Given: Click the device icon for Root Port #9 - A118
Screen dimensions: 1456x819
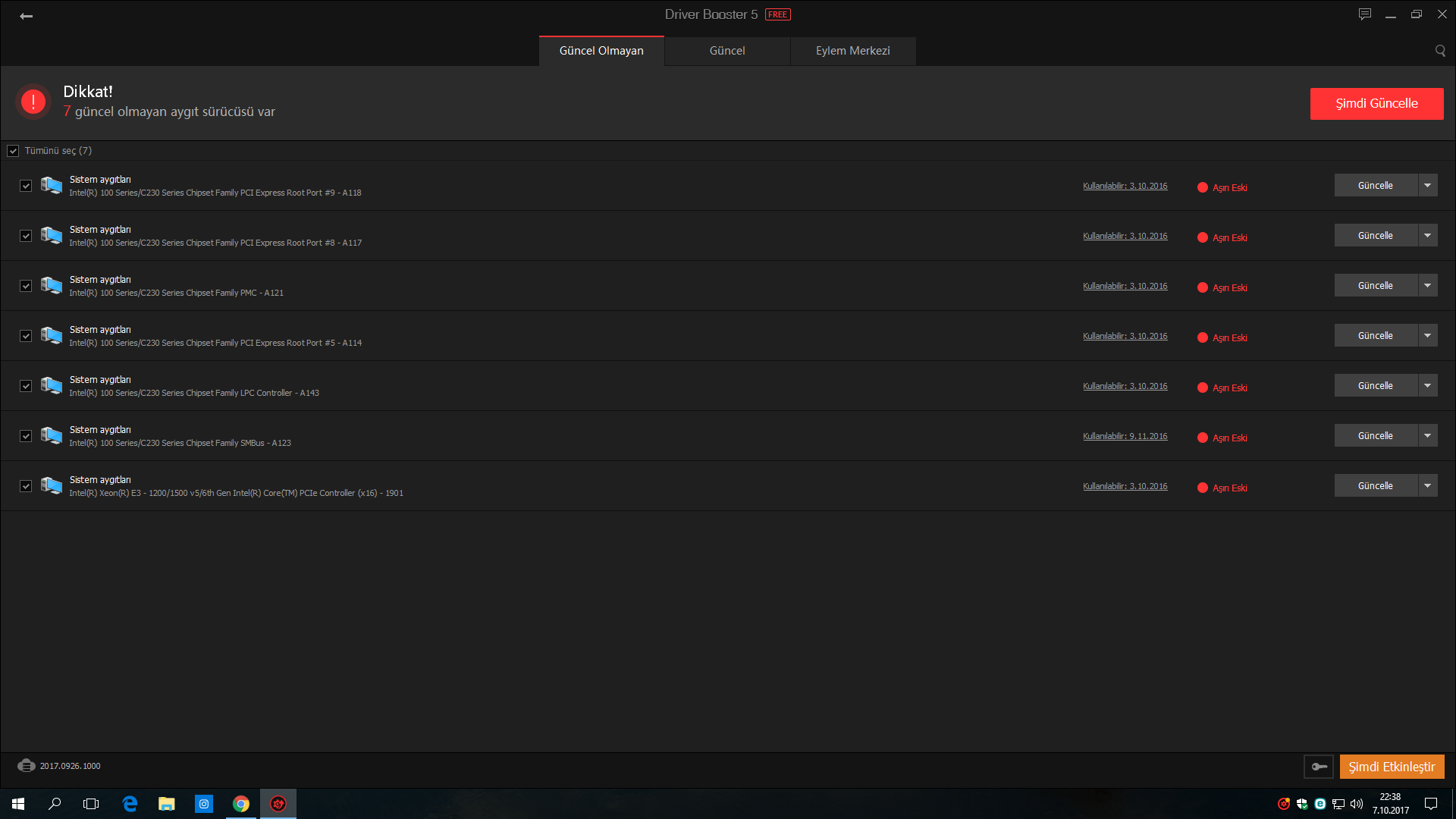Looking at the screenshot, I should pyautogui.click(x=52, y=185).
